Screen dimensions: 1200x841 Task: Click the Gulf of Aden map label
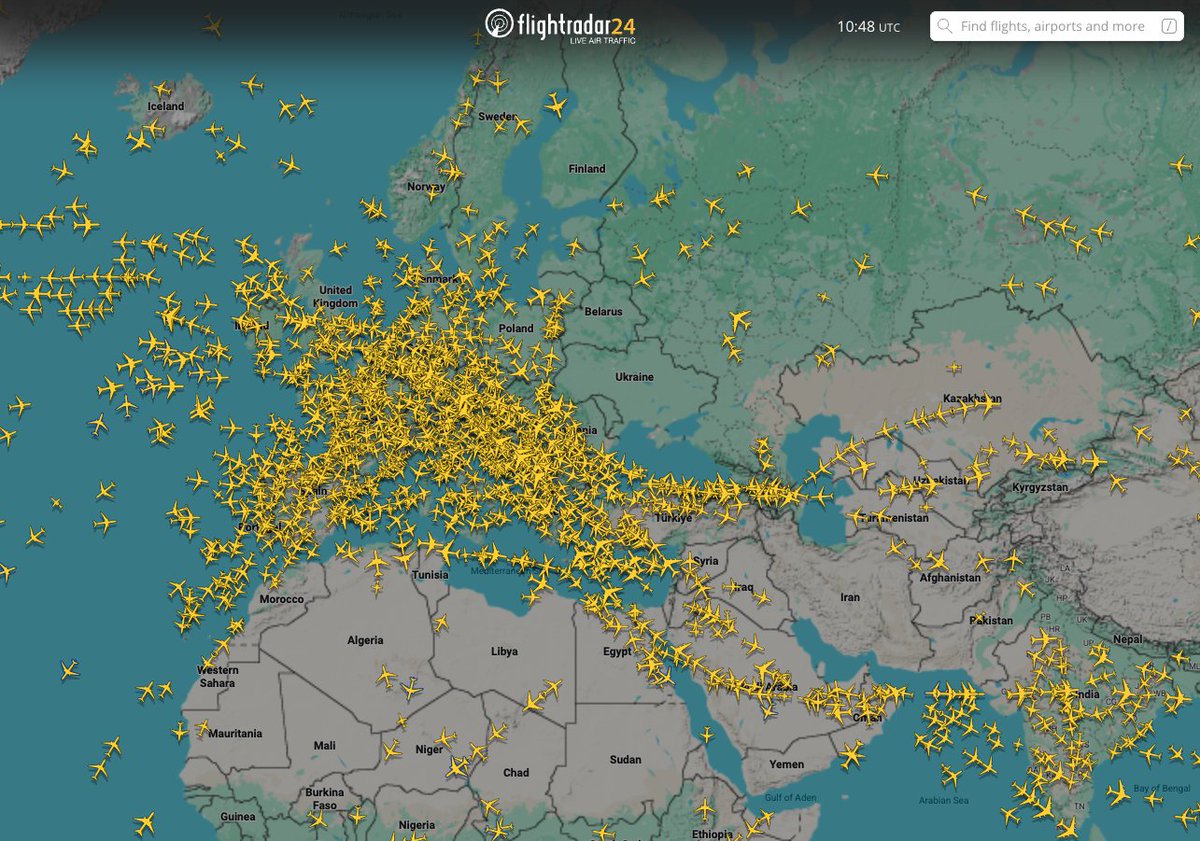[790, 797]
